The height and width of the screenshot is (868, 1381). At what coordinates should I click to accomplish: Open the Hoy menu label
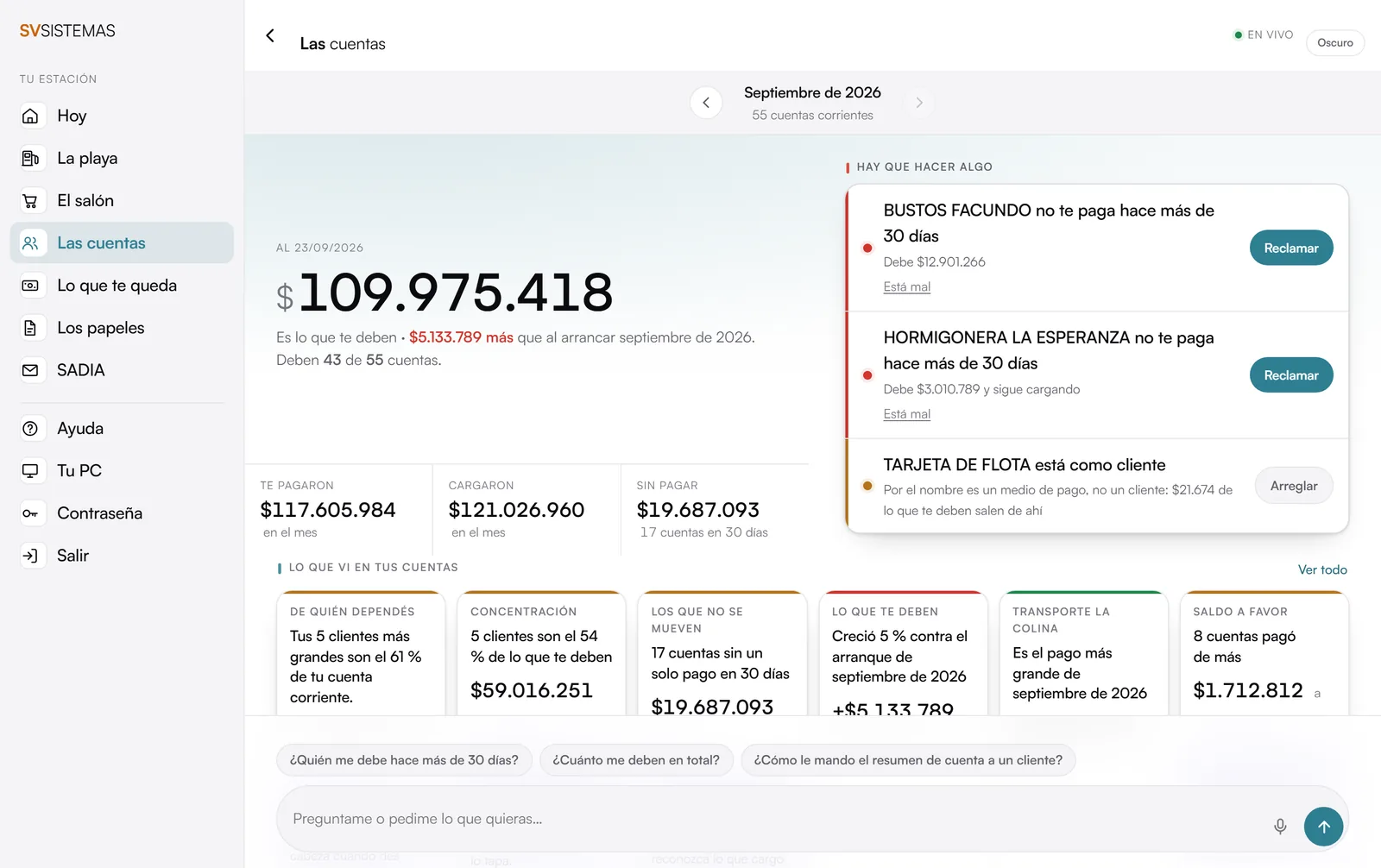[x=72, y=116]
